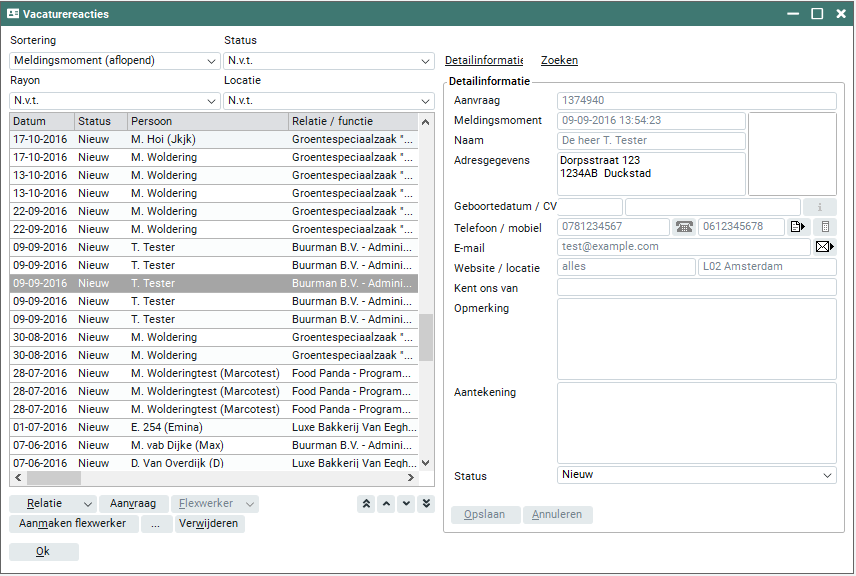
Task: Click the telephone dial icon
Action: click(x=684, y=227)
